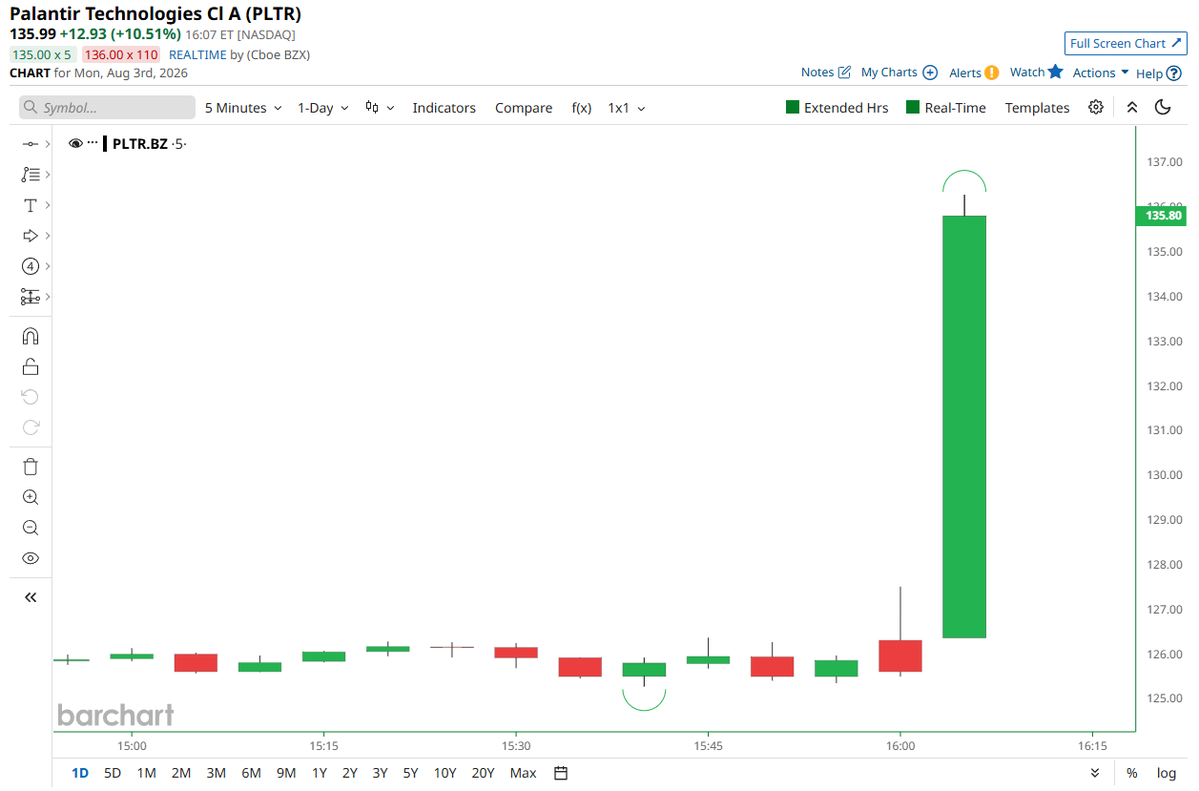Click the Watch star icon
The height and width of the screenshot is (791, 1199).
pos(1055,71)
